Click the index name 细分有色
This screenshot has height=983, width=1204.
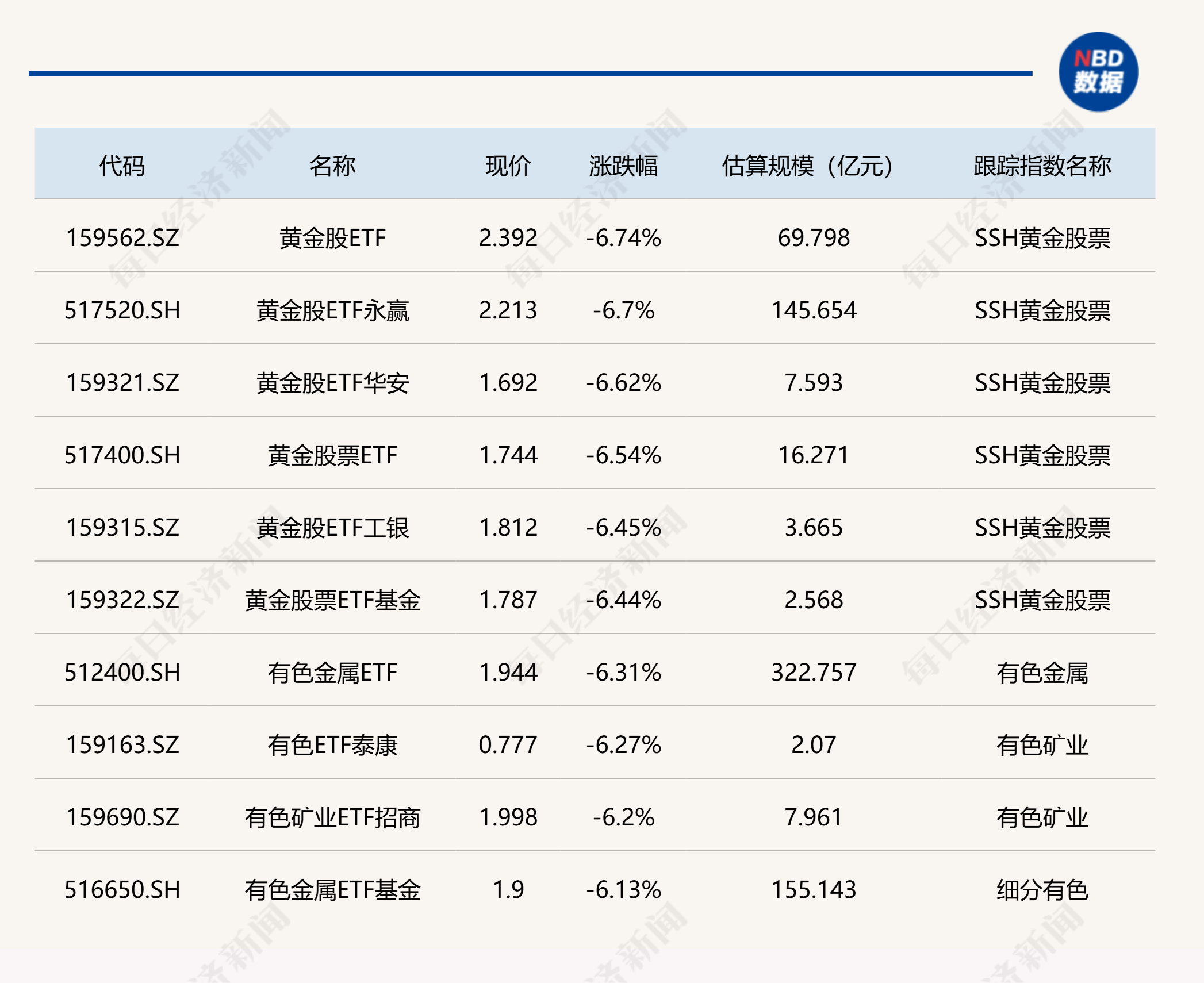click(x=1042, y=890)
